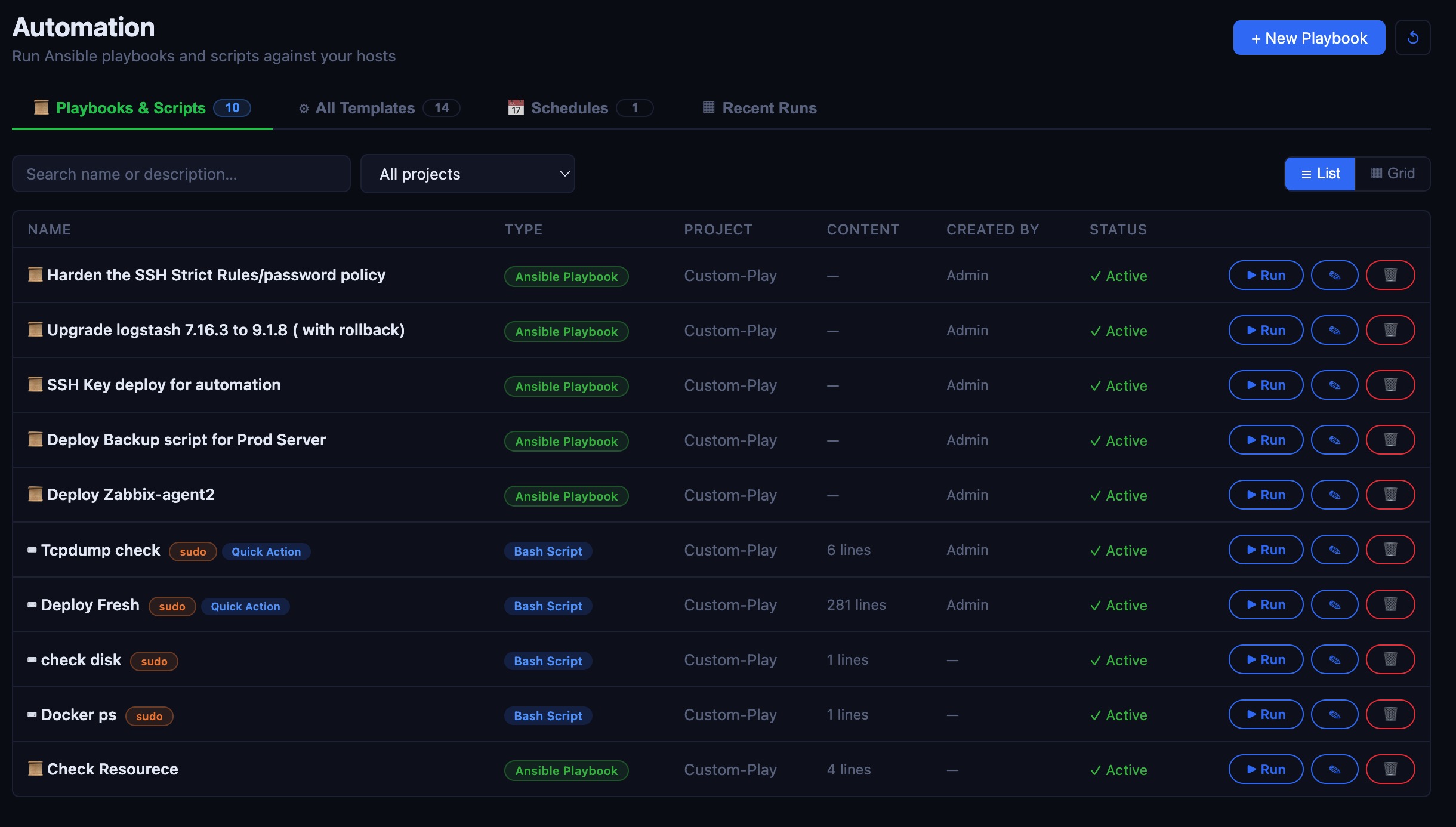Run the Check Resourece playbook
Image resolution: width=1456 pixels, height=827 pixels.
(1266, 769)
